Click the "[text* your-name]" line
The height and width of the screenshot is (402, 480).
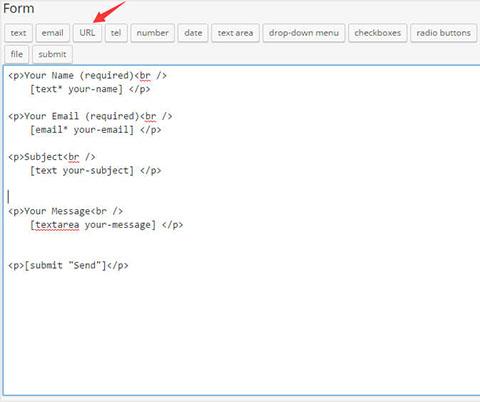click(90, 89)
